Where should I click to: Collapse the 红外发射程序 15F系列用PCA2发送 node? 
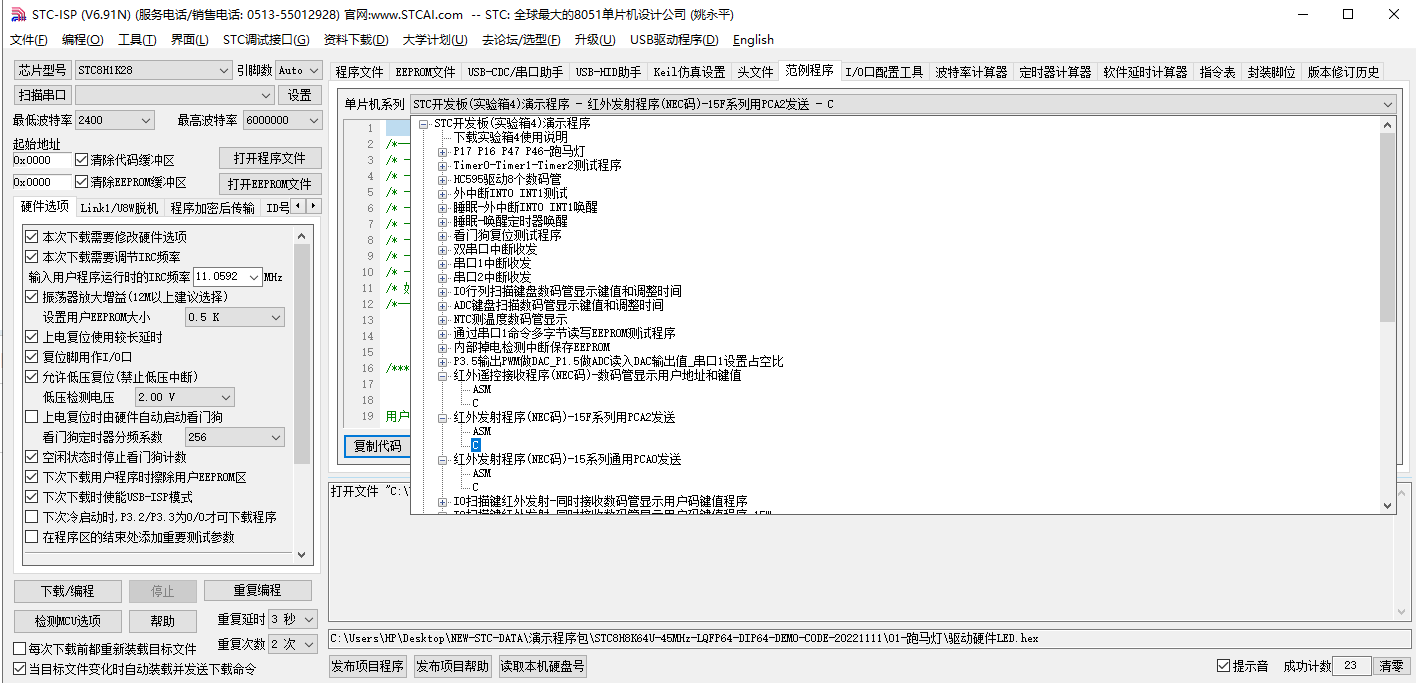point(443,417)
